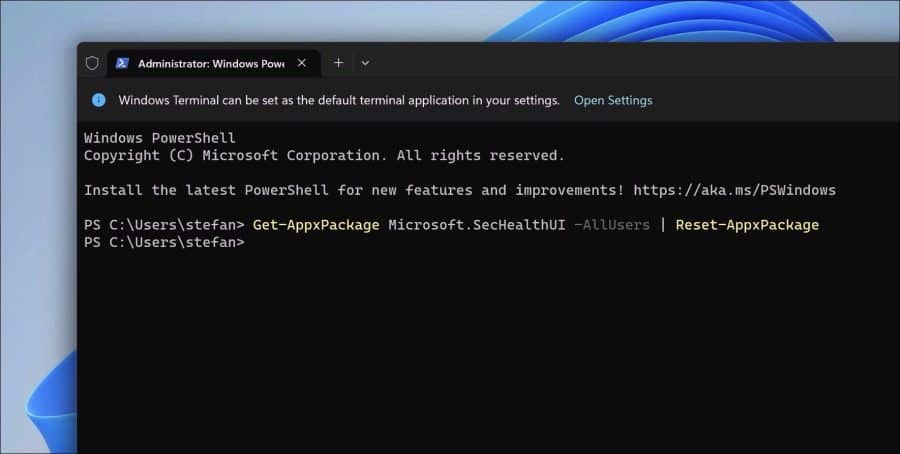Click the https://aka.ms/PSWindows link text
The height and width of the screenshot is (454, 900).
pyautogui.click(x=735, y=190)
